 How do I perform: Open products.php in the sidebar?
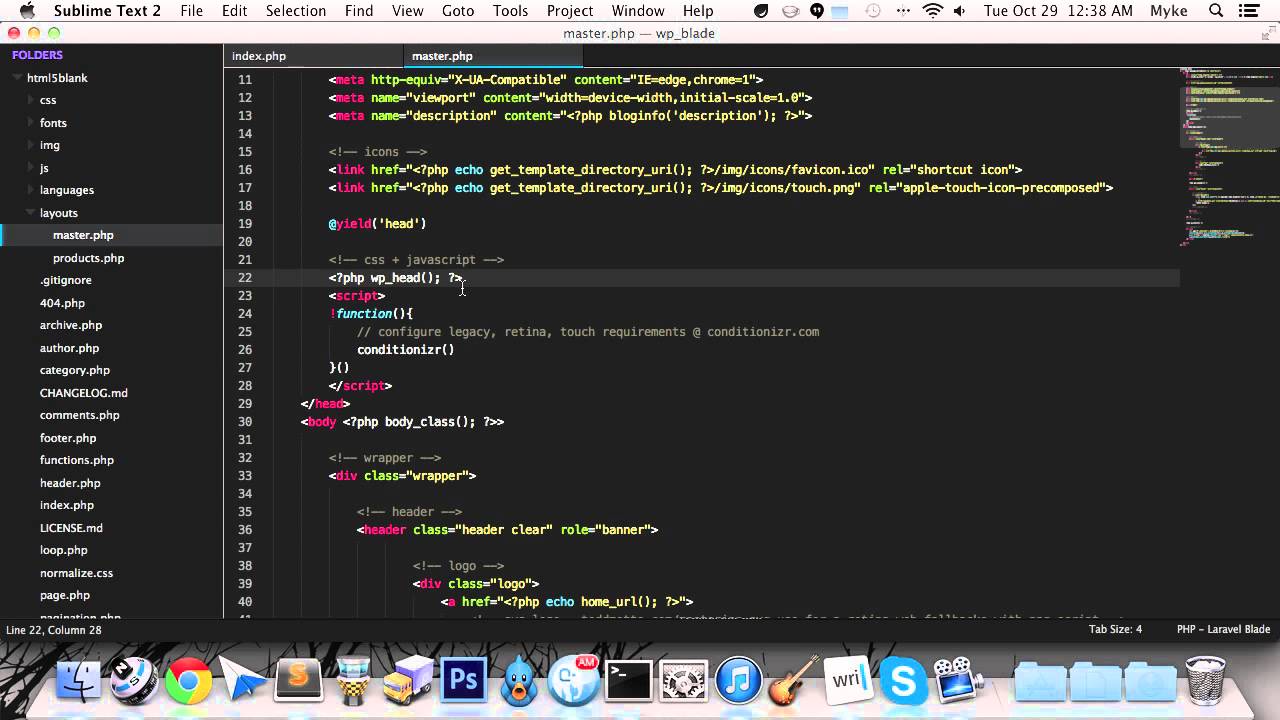(x=88, y=258)
